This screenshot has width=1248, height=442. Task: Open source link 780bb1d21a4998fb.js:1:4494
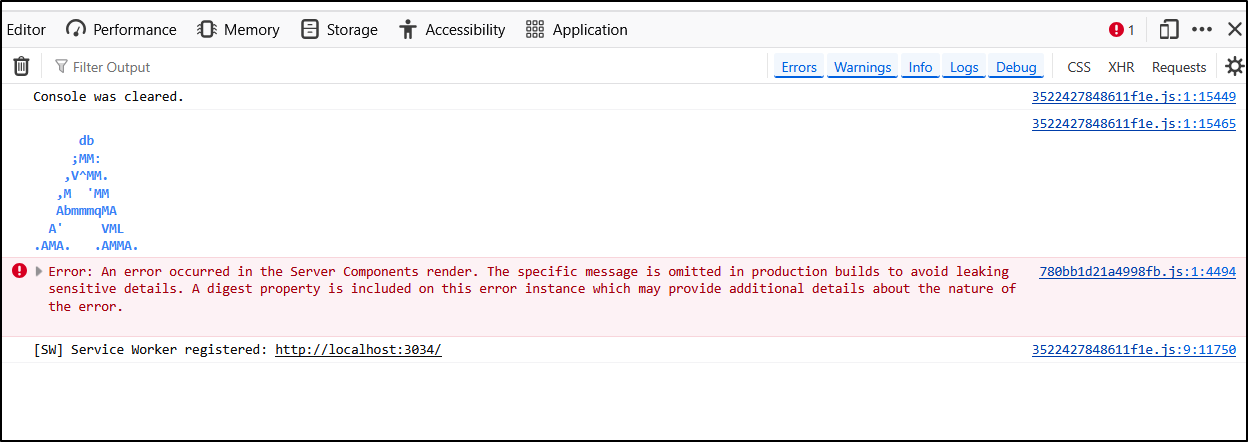pos(1137,271)
